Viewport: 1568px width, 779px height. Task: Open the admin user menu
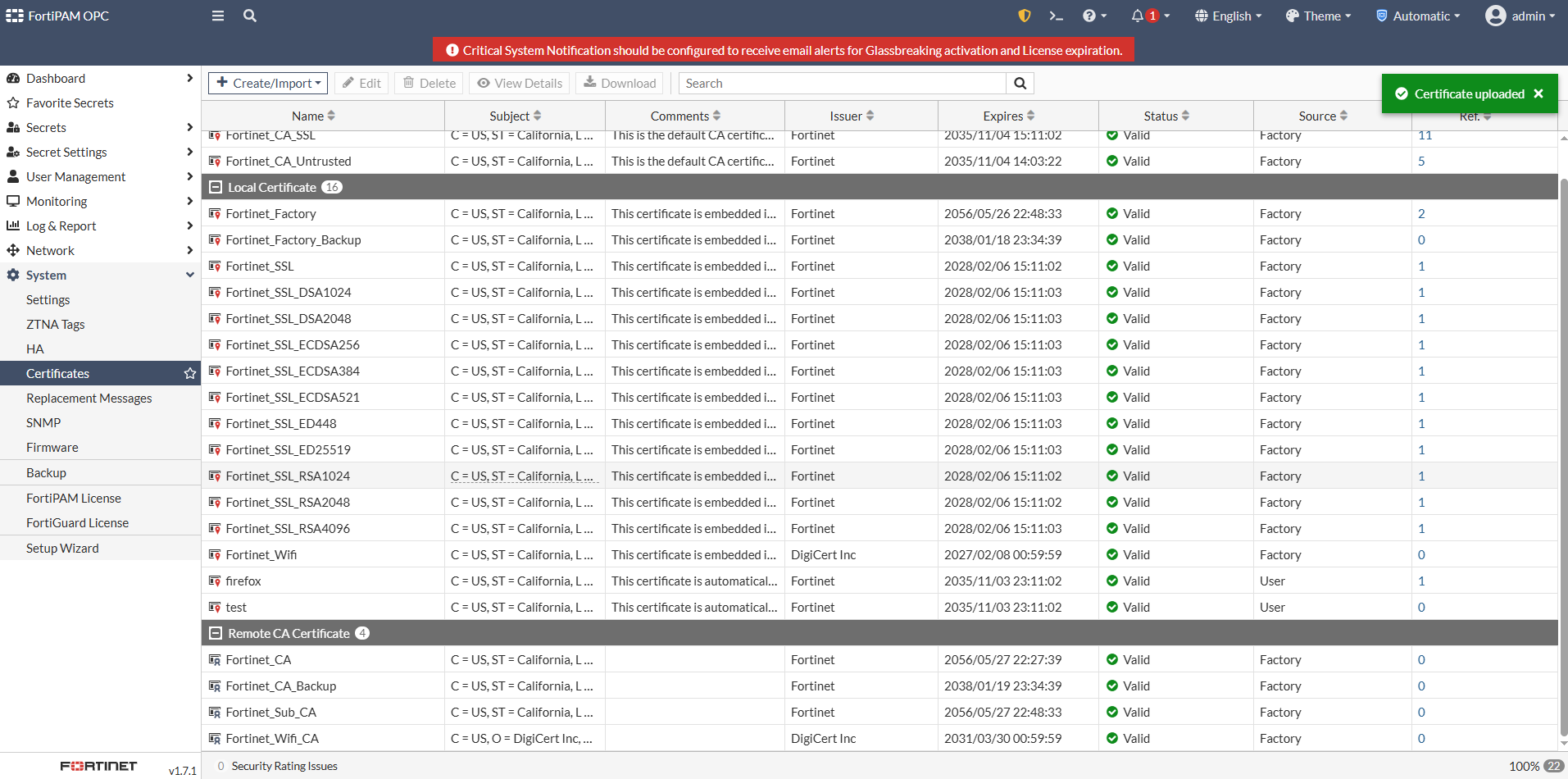(1520, 16)
